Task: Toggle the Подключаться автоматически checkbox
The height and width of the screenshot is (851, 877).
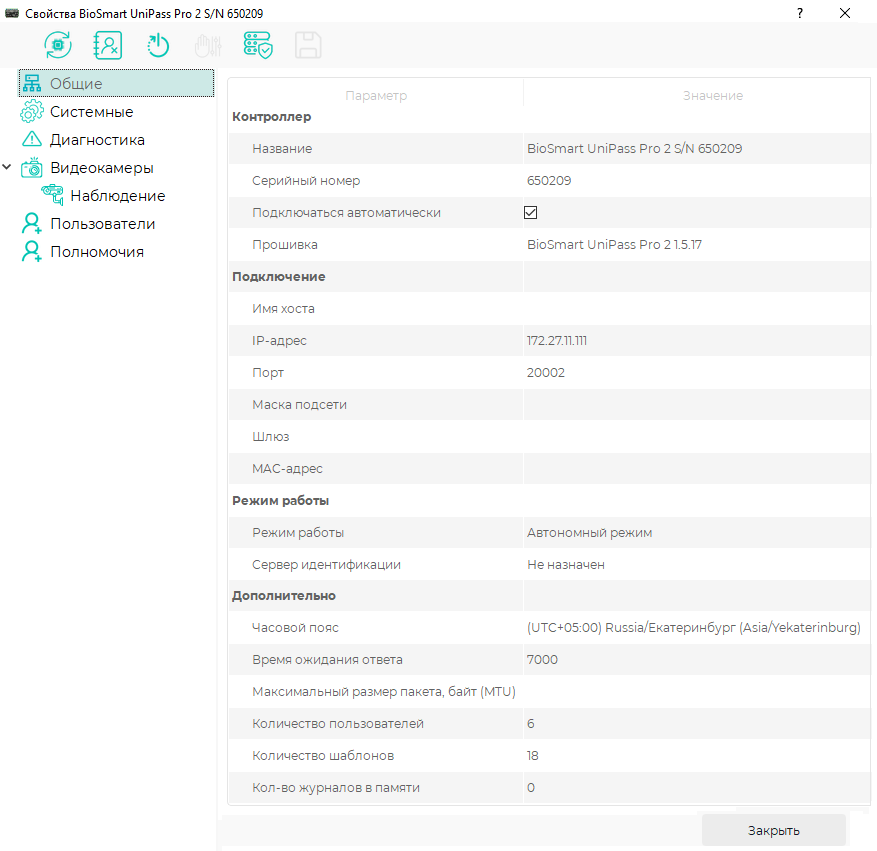Action: pyautogui.click(x=530, y=212)
